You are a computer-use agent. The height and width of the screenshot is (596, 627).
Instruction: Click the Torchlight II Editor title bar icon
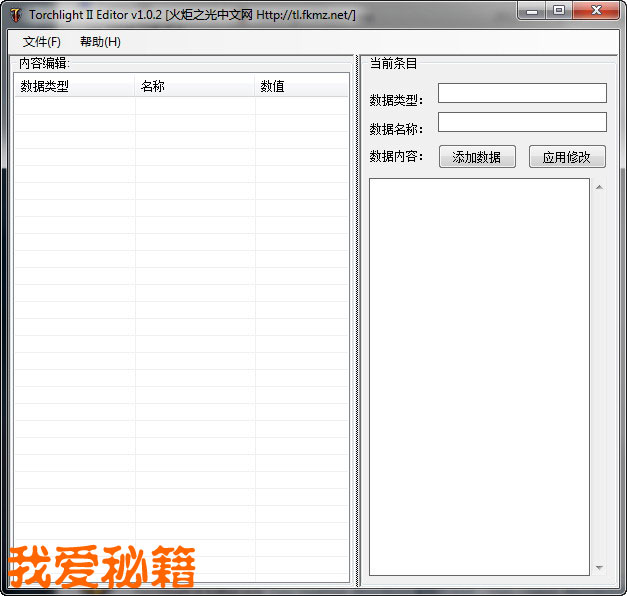14,15
